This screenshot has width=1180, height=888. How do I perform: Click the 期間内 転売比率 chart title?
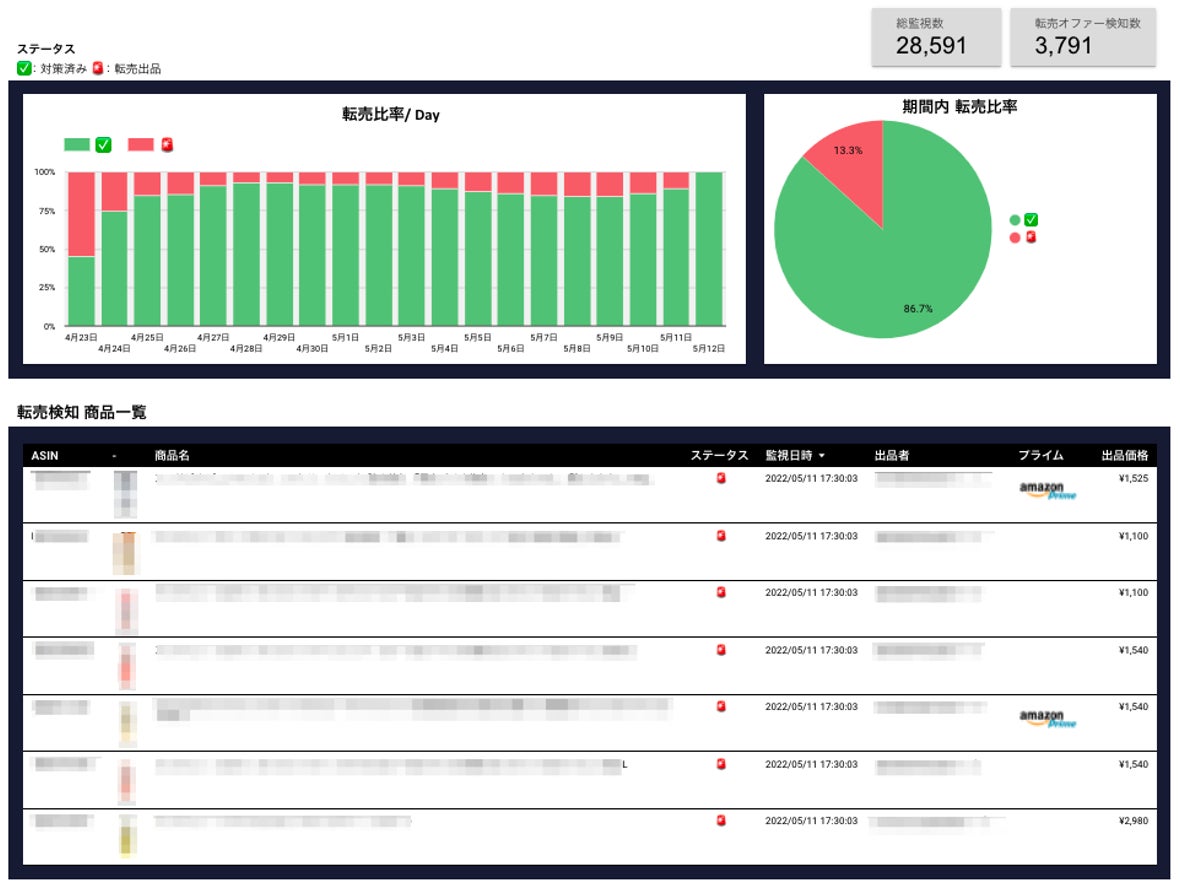[960, 107]
